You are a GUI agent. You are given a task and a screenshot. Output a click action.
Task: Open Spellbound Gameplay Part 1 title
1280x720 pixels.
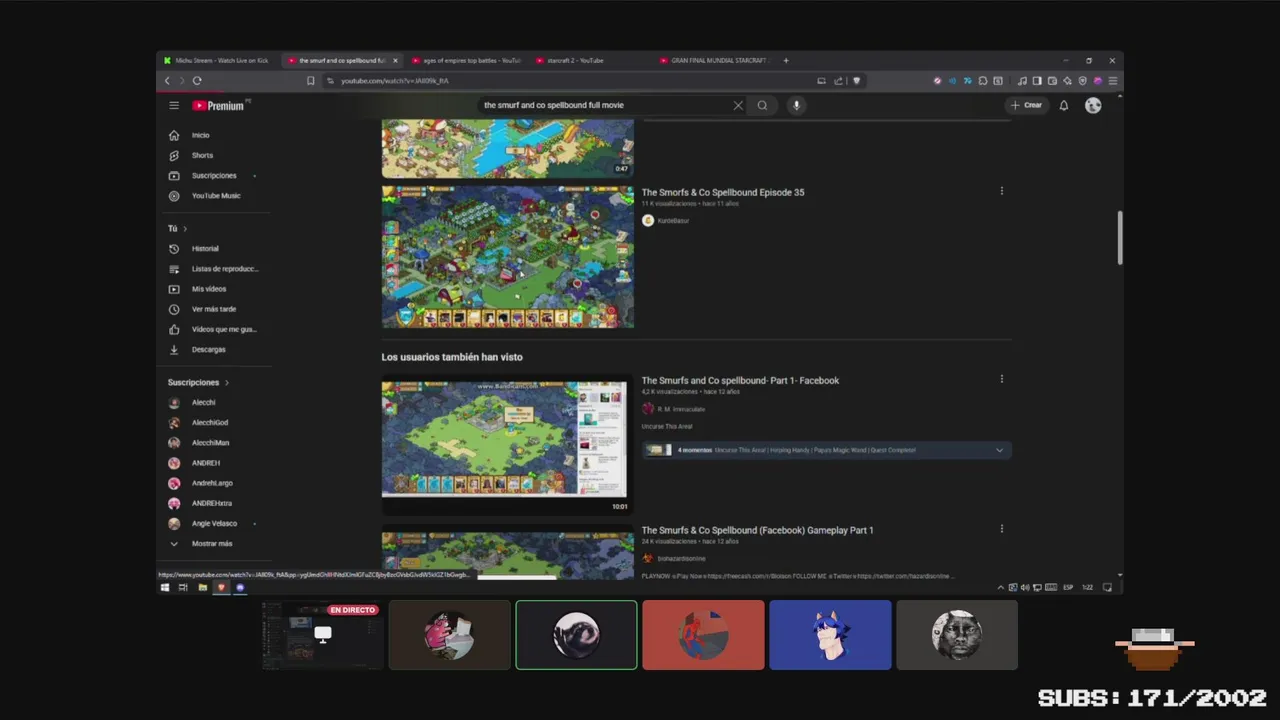757,530
